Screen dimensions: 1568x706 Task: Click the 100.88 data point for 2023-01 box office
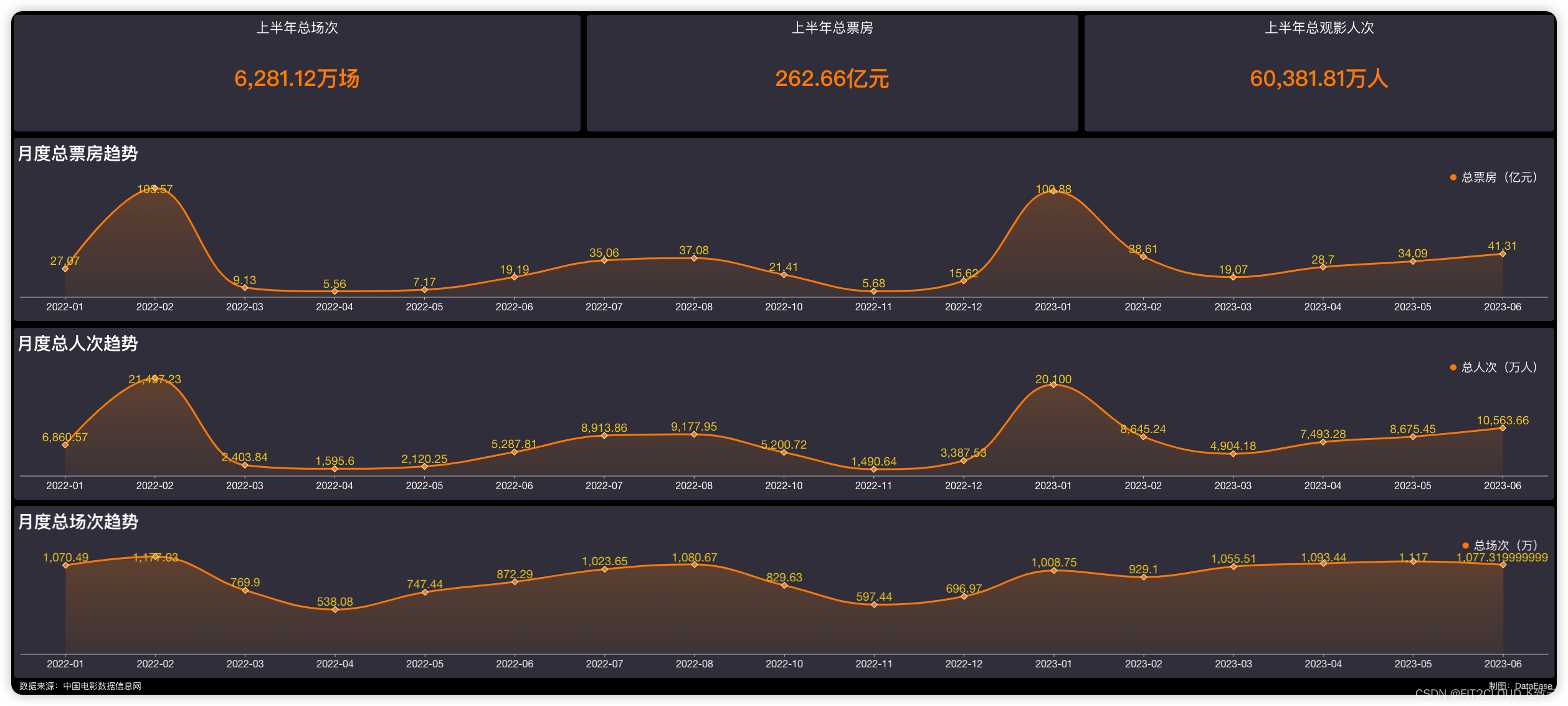tap(1053, 191)
